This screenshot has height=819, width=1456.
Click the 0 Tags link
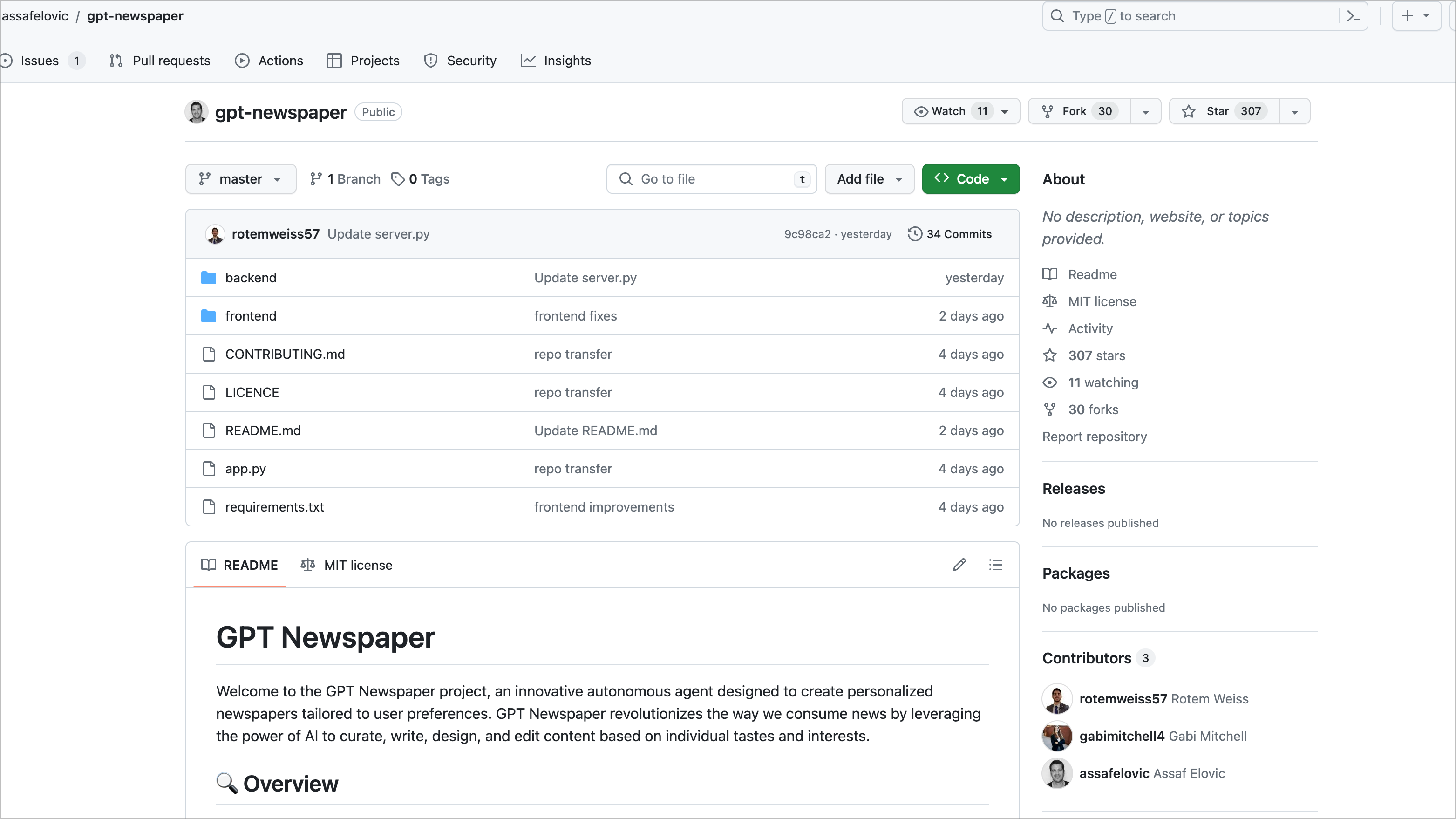(421, 179)
